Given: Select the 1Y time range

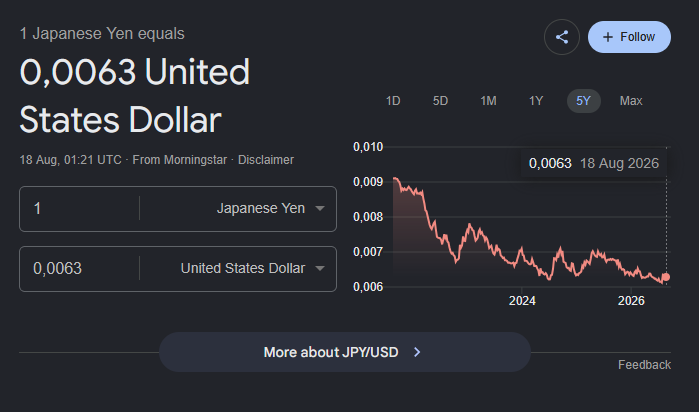Looking at the screenshot, I should pyautogui.click(x=536, y=101).
